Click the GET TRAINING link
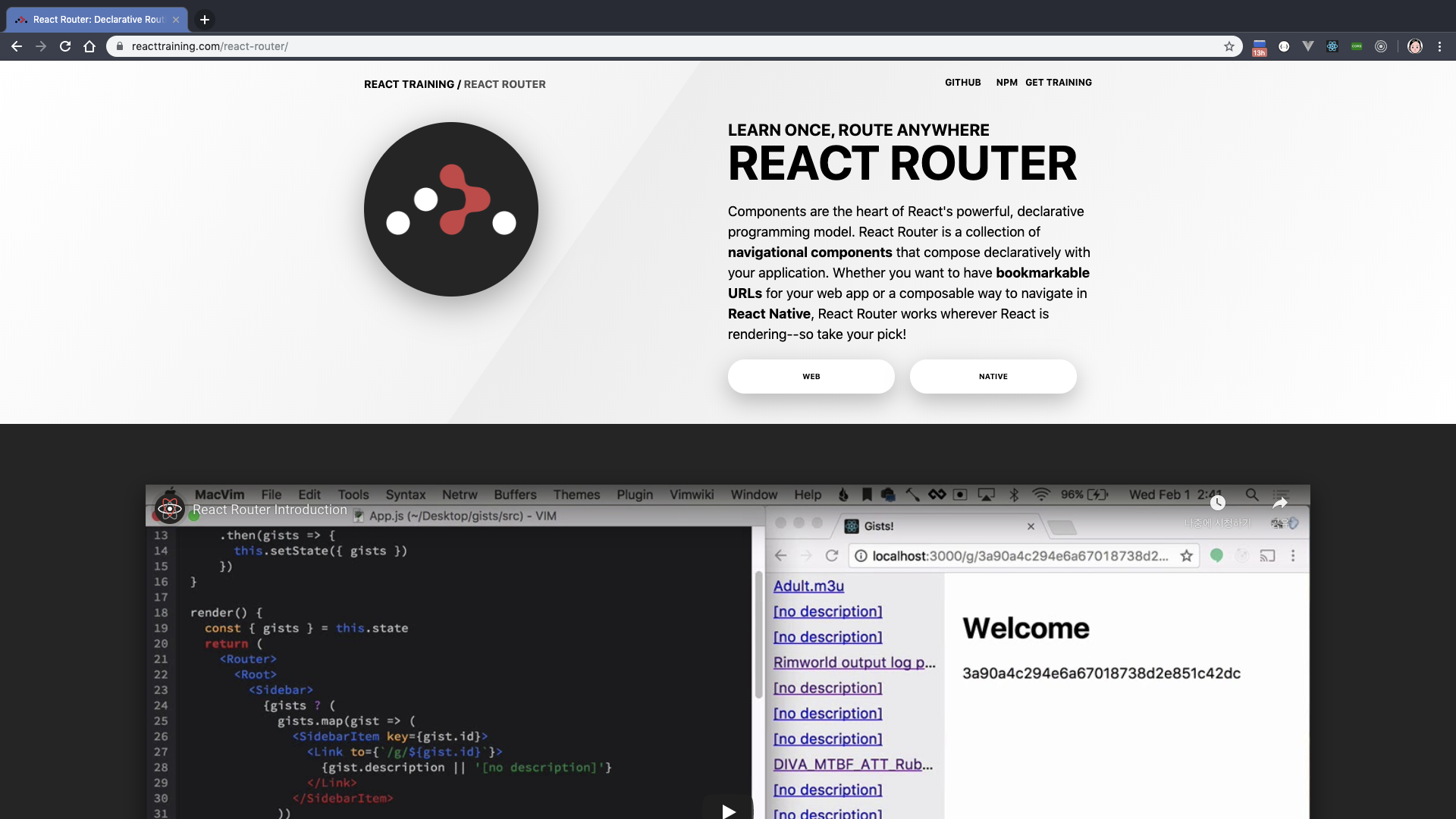The image size is (1456, 819). [1059, 83]
